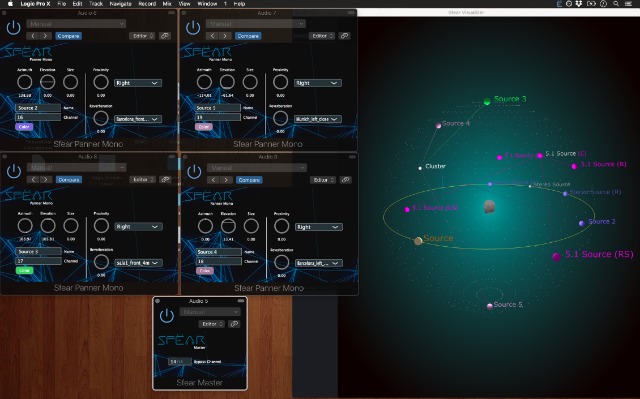Toggle power button in Audio 6 plugin
Screen dimensions: 640x399
coord(13,28)
